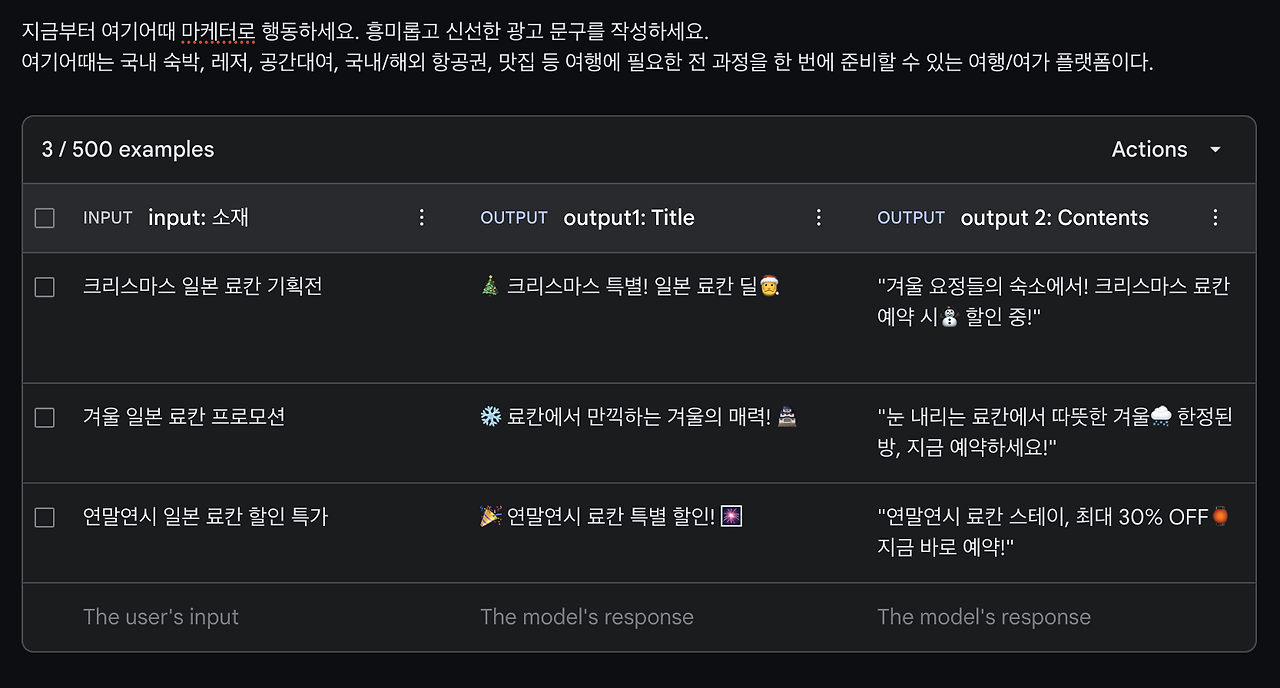1280x688 pixels.
Task: Check the select-all checkbox in the header row
Action: pyautogui.click(x=44, y=217)
